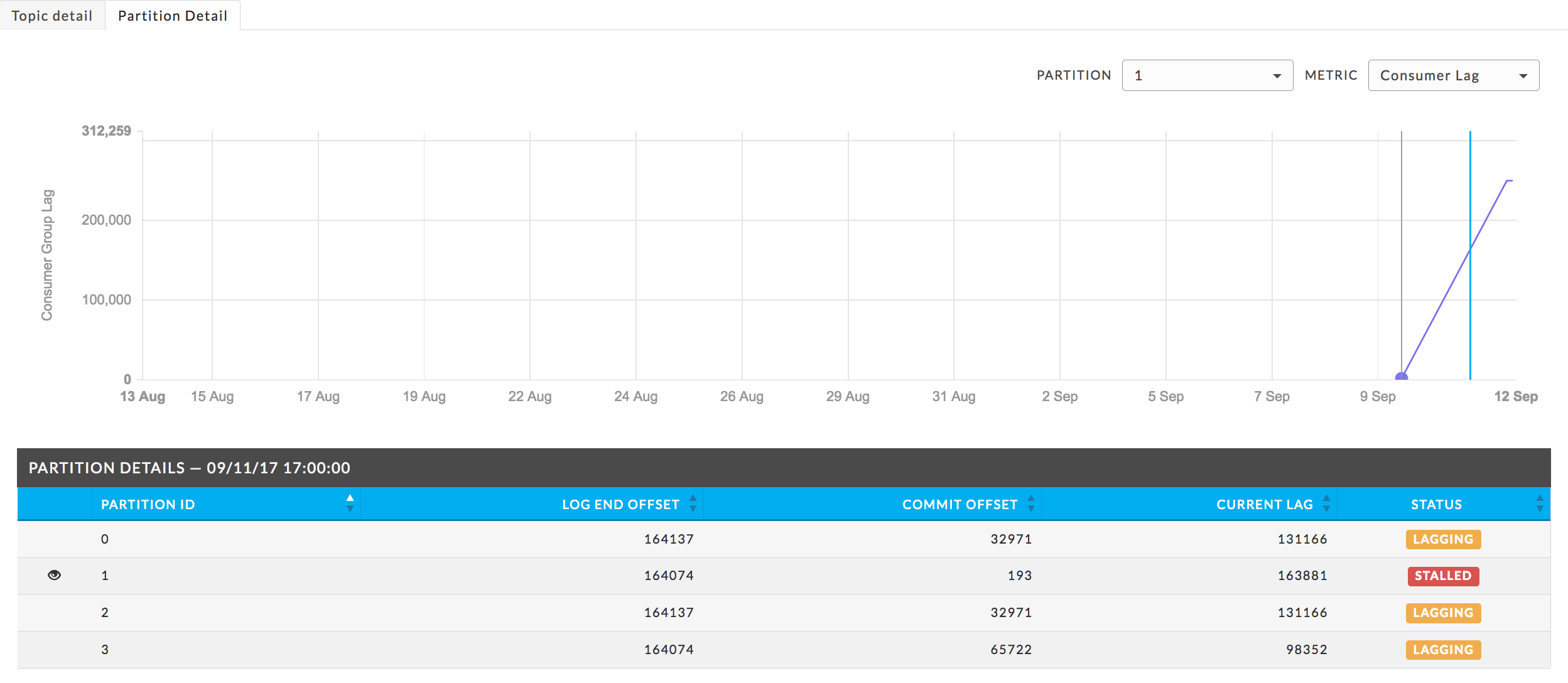Viewport: 1568px width, 683px height.
Task: Click current lag value 163881
Action: [1302, 576]
